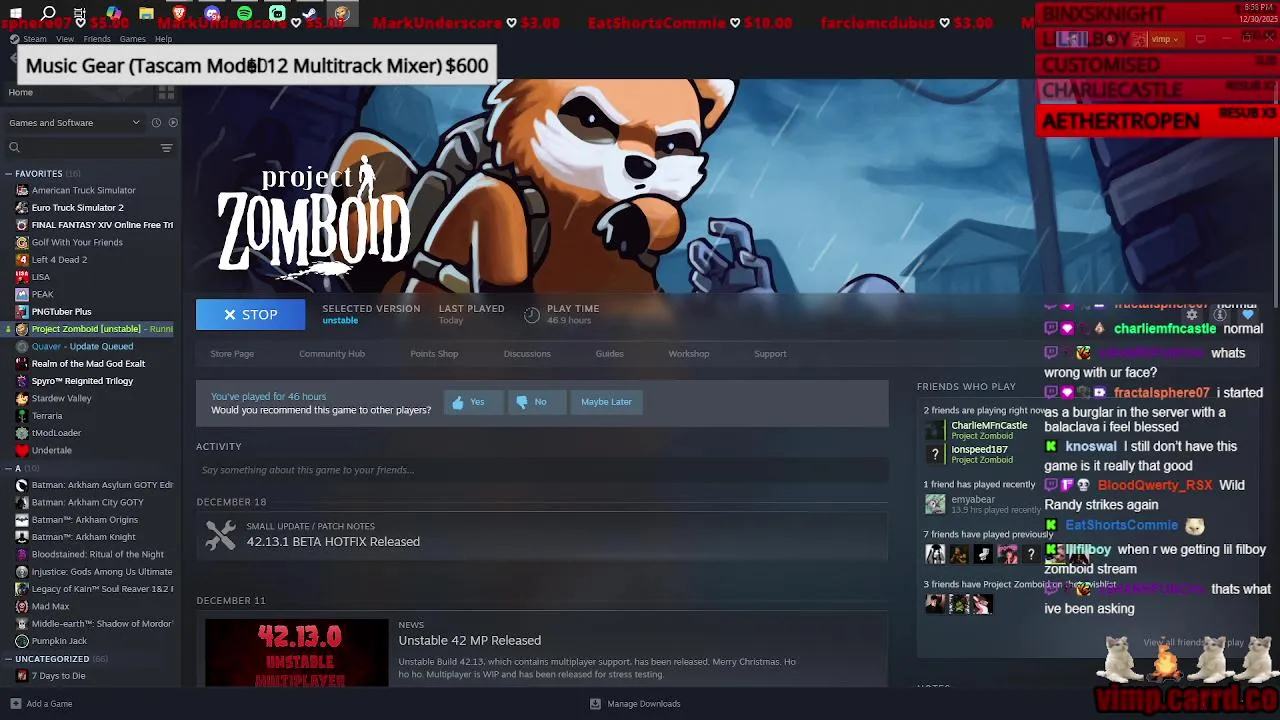
Task: Open the View menu
Action: click(x=65, y=39)
